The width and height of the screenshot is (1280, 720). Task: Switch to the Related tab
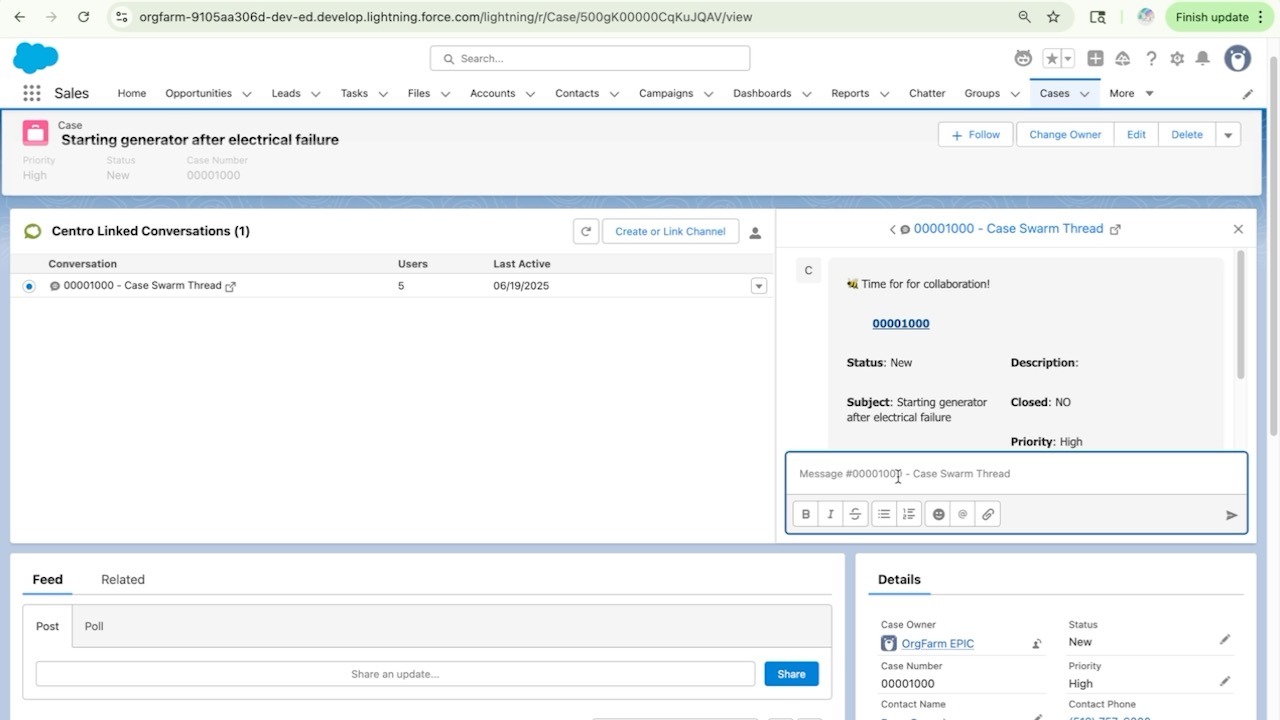(x=123, y=579)
